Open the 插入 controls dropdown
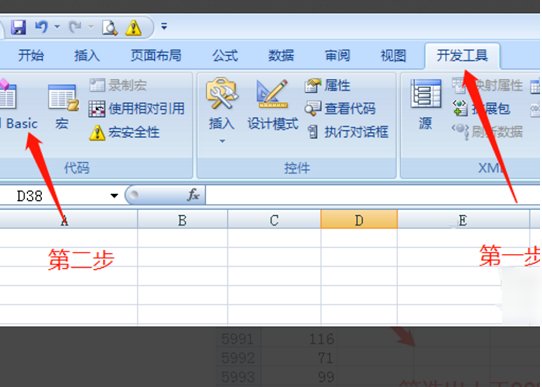The height and width of the screenshot is (387, 542). click(x=222, y=111)
